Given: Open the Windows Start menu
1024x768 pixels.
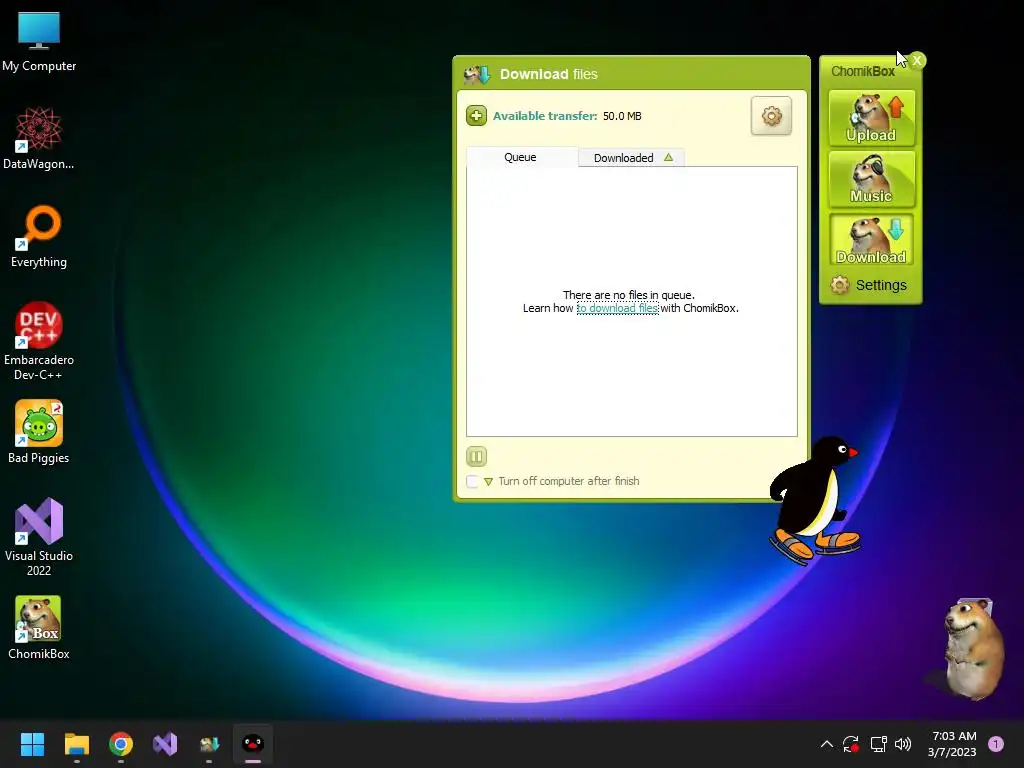Looking at the screenshot, I should pos(32,744).
